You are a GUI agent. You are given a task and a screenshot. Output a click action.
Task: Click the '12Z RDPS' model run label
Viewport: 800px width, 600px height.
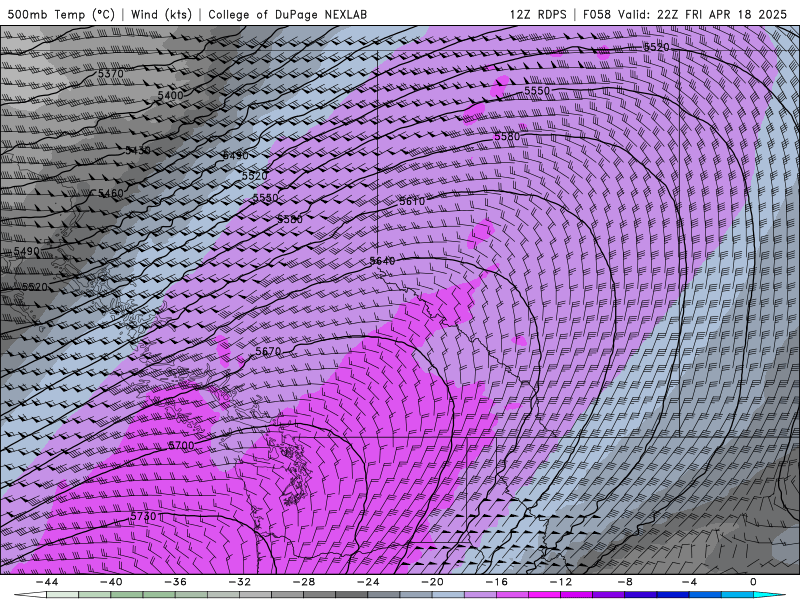(538, 14)
